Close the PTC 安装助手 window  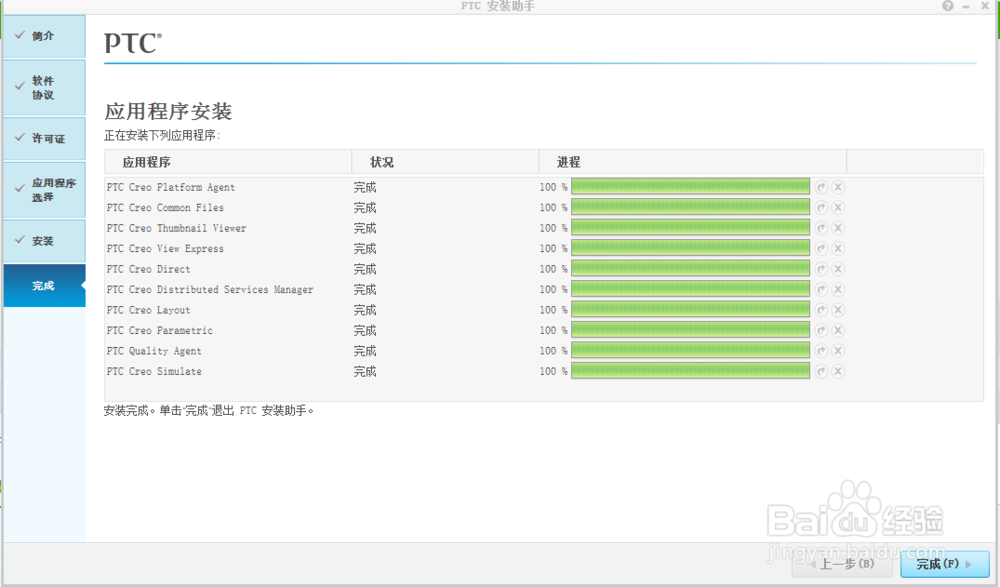click(x=985, y=6)
